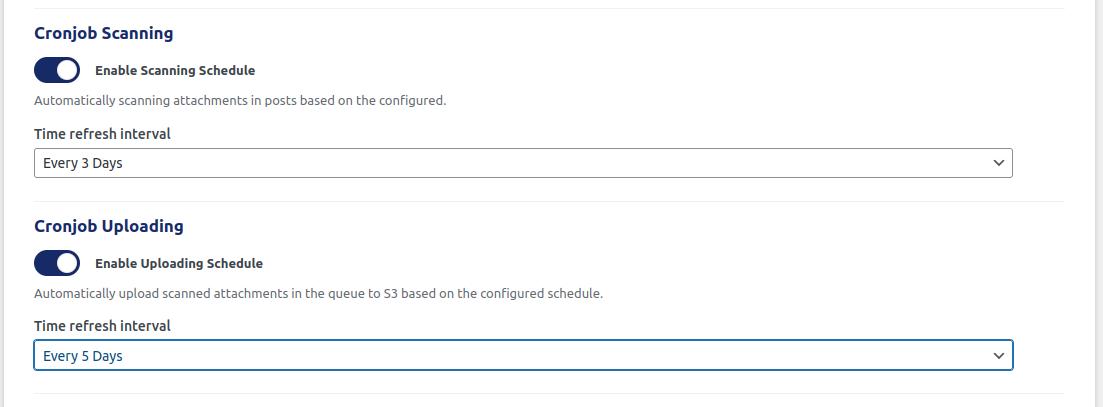Viewport: 1103px width, 407px height.
Task: Open the Cronjob Uploading interval dropdown
Action: tap(522, 356)
